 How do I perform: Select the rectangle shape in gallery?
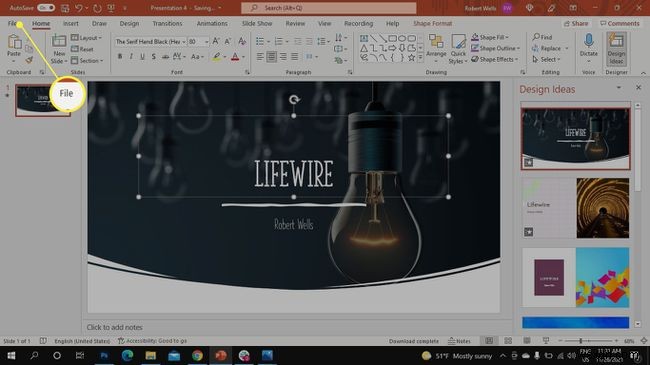pos(392,39)
